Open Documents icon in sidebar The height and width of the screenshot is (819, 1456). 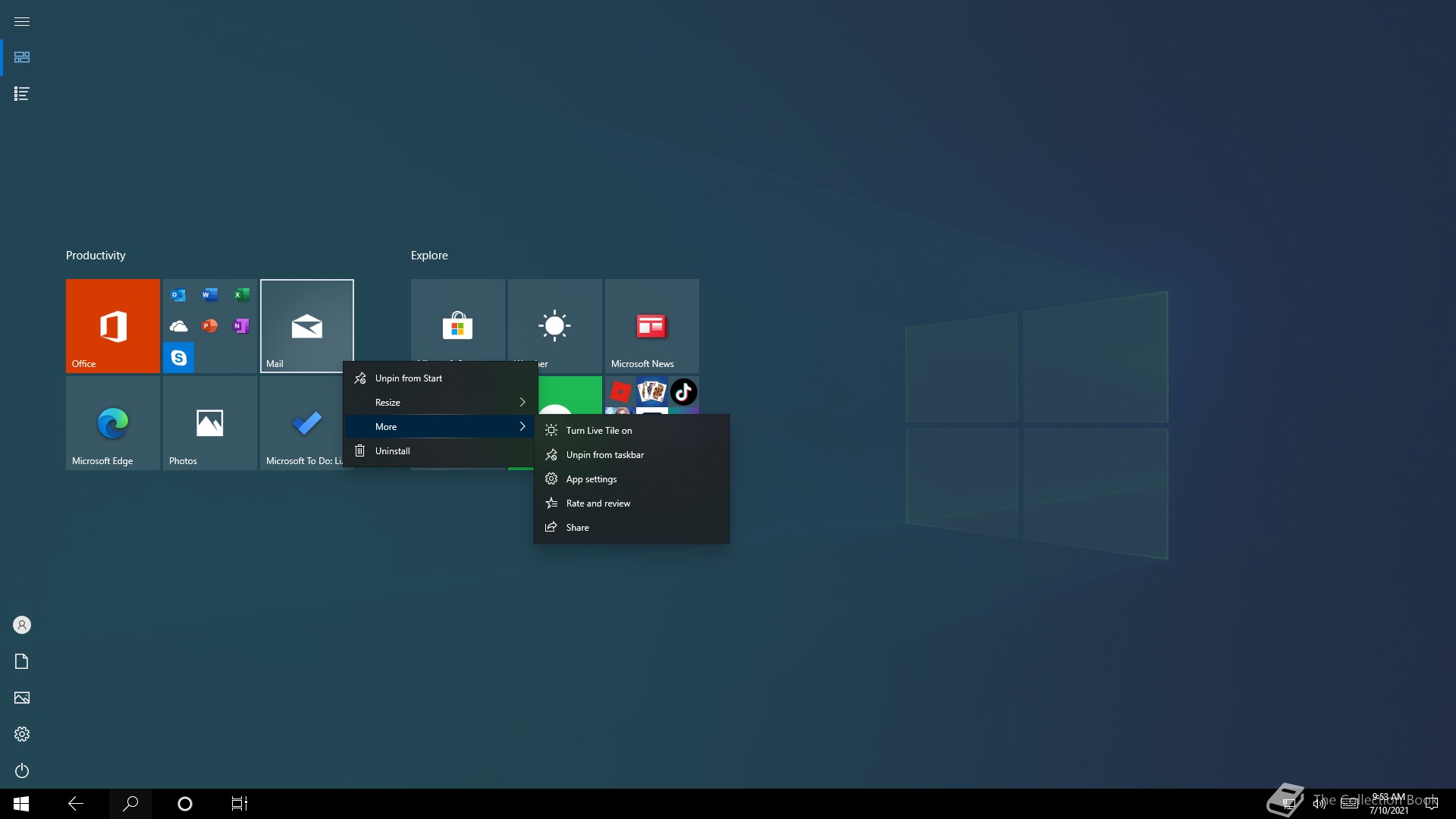pyautogui.click(x=22, y=661)
